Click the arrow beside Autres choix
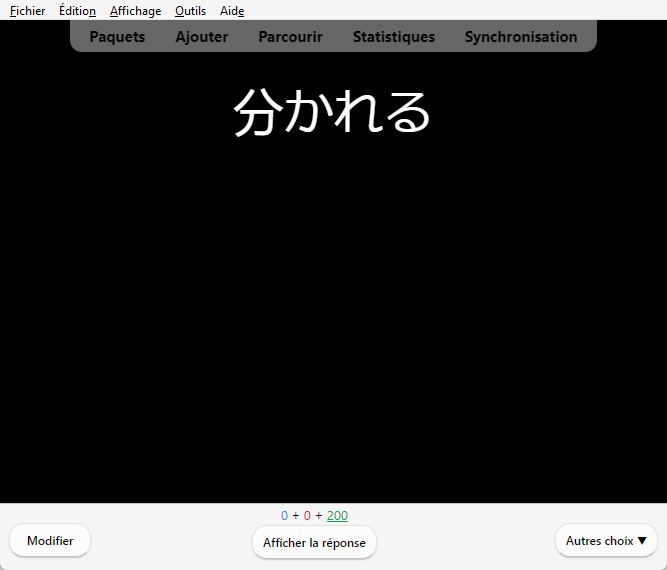Screen dimensions: 667x570 pos(642,541)
